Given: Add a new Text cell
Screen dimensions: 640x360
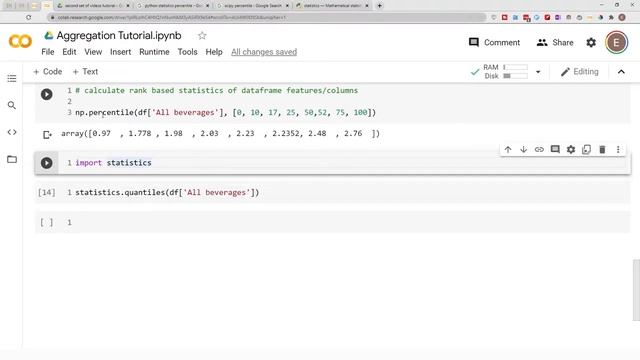Looking at the screenshot, I should (85, 71).
